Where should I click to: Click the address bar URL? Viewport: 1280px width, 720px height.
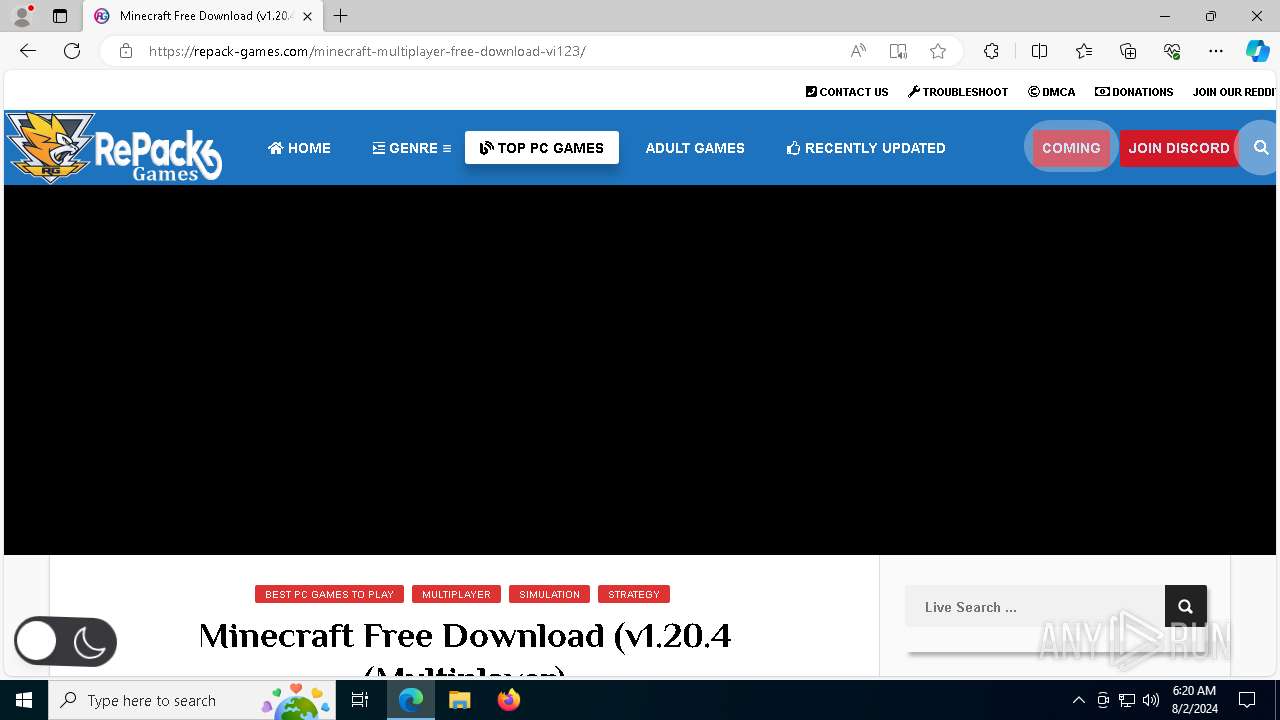coord(367,51)
